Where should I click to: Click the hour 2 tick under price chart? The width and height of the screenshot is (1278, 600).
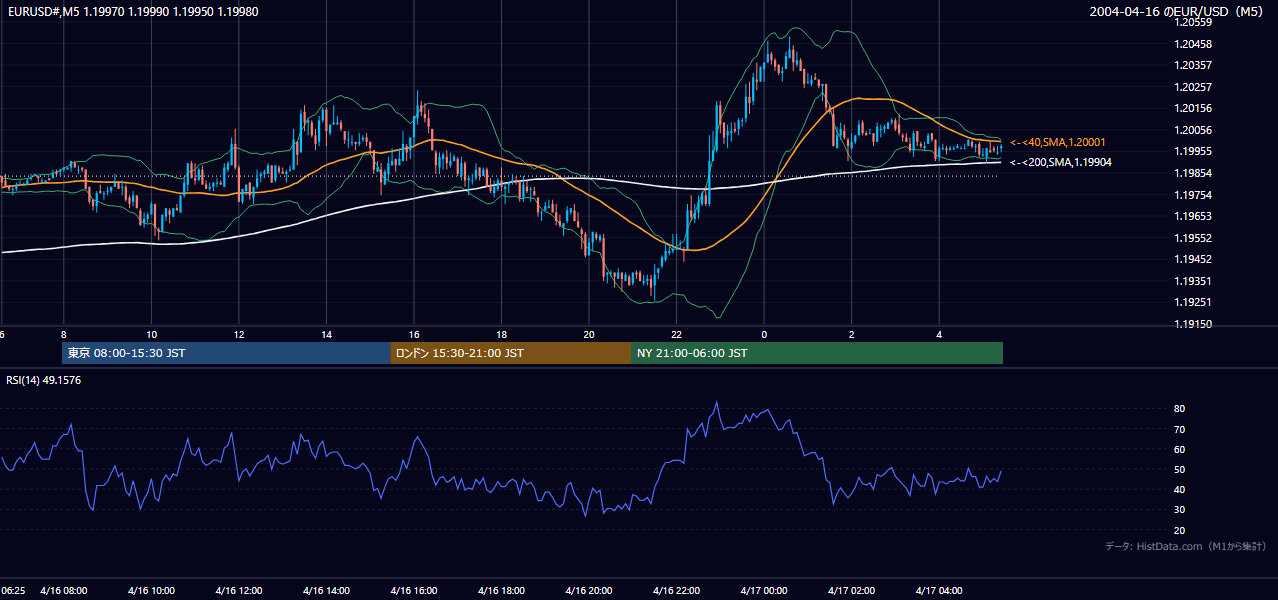(851, 334)
